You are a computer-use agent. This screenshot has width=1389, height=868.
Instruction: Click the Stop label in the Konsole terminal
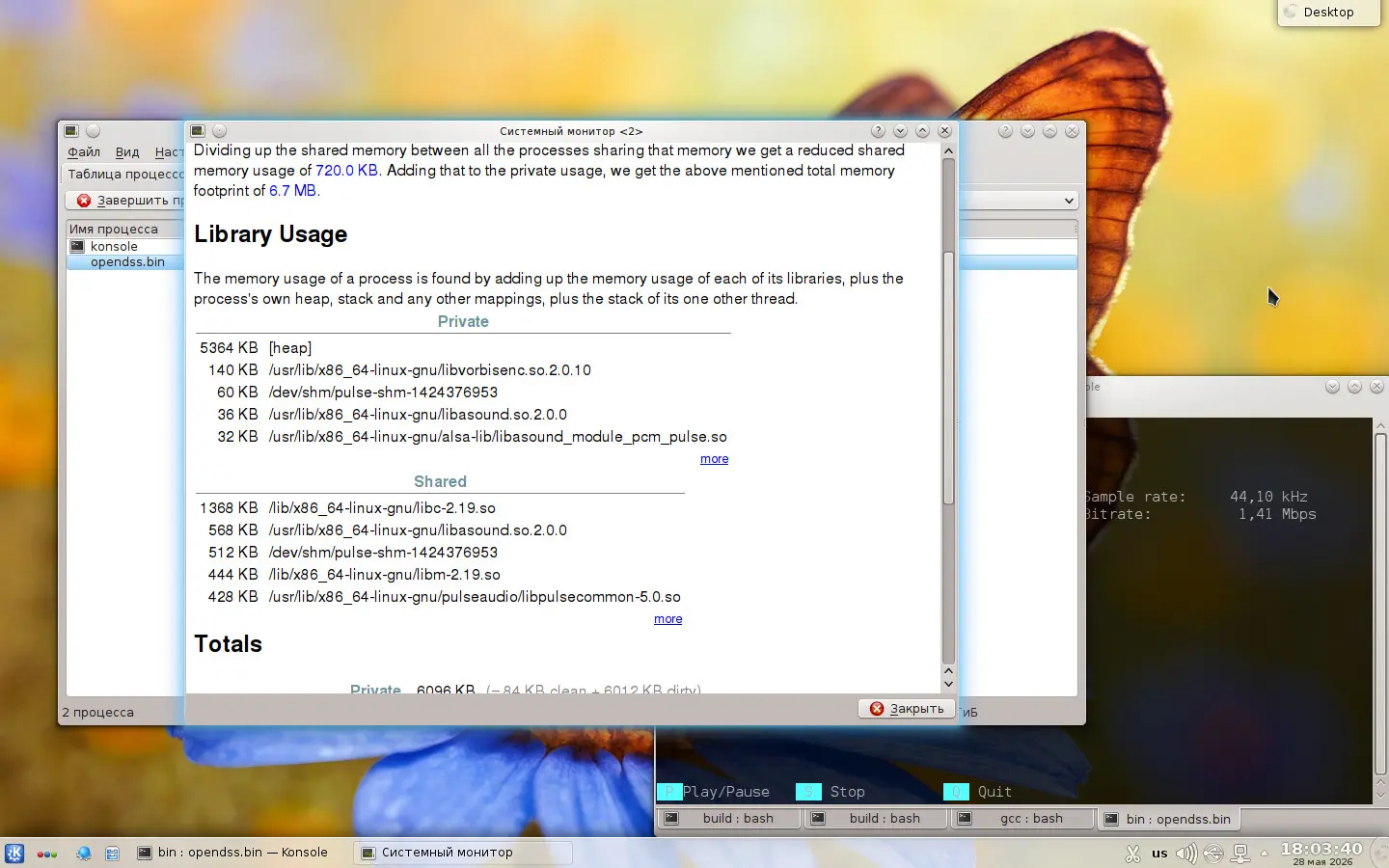tap(848, 792)
